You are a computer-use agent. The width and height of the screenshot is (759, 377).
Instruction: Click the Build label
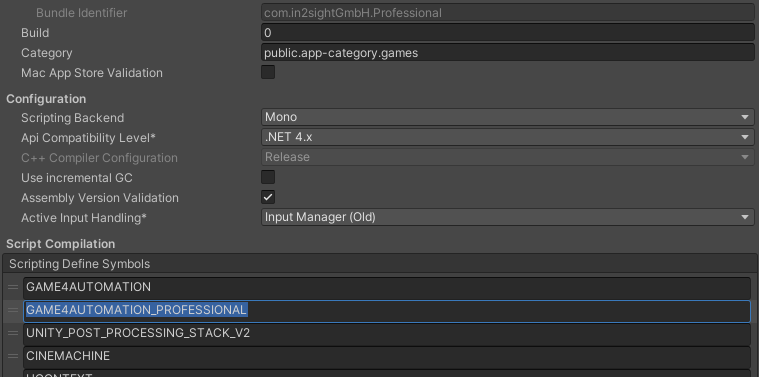click(x=35, y=33)
